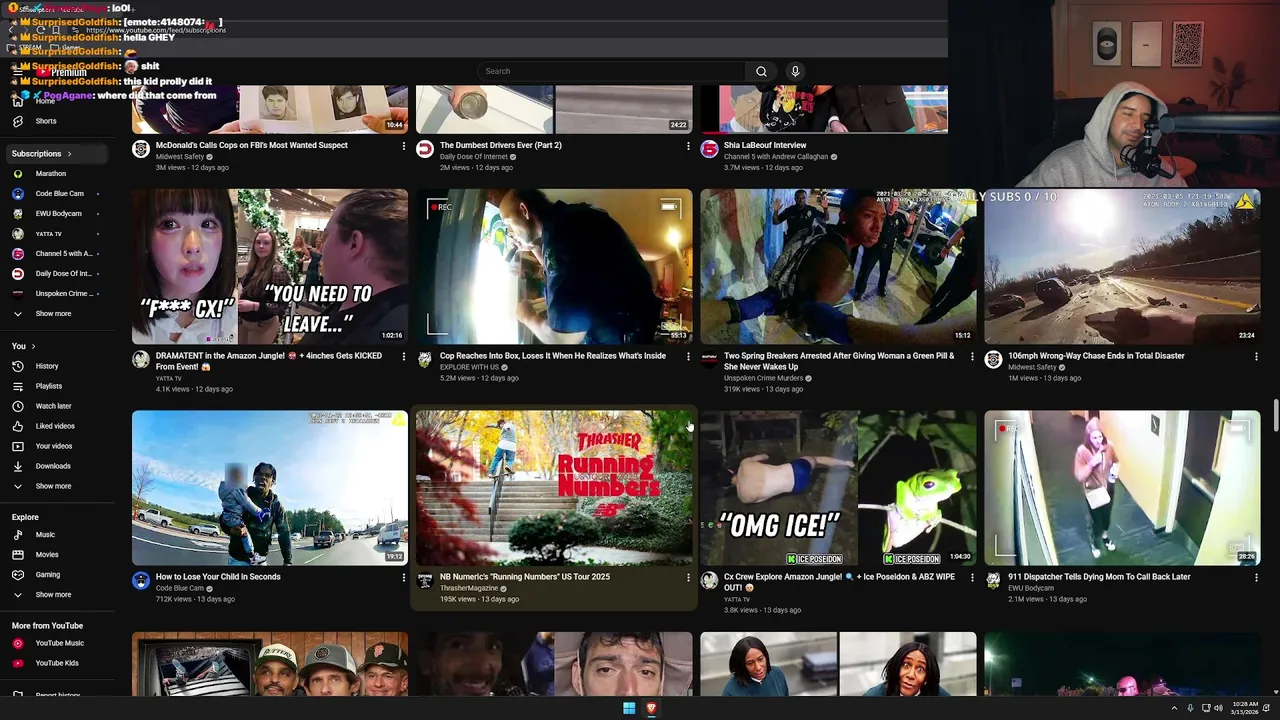Open more options for Shia LaBeouf Interview
Screen dimensions: 1280x720
point(972,146)
